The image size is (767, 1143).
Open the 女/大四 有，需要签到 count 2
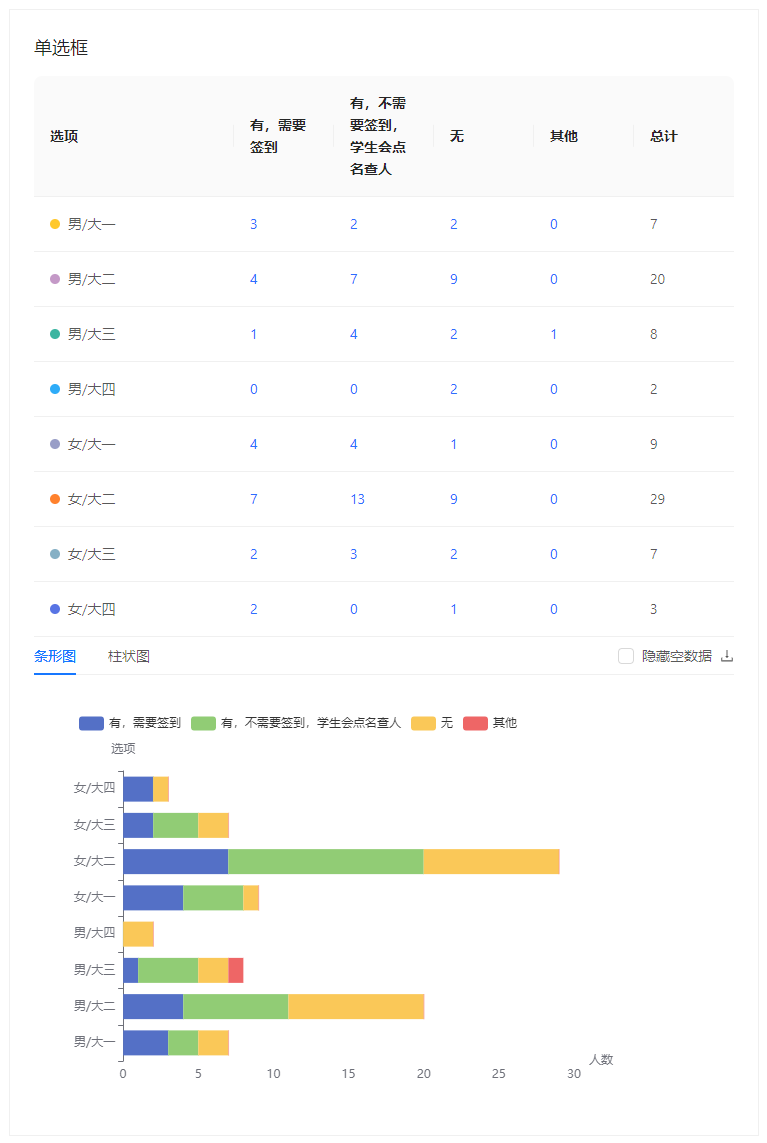pyautogui.click(x=254, y=609)
